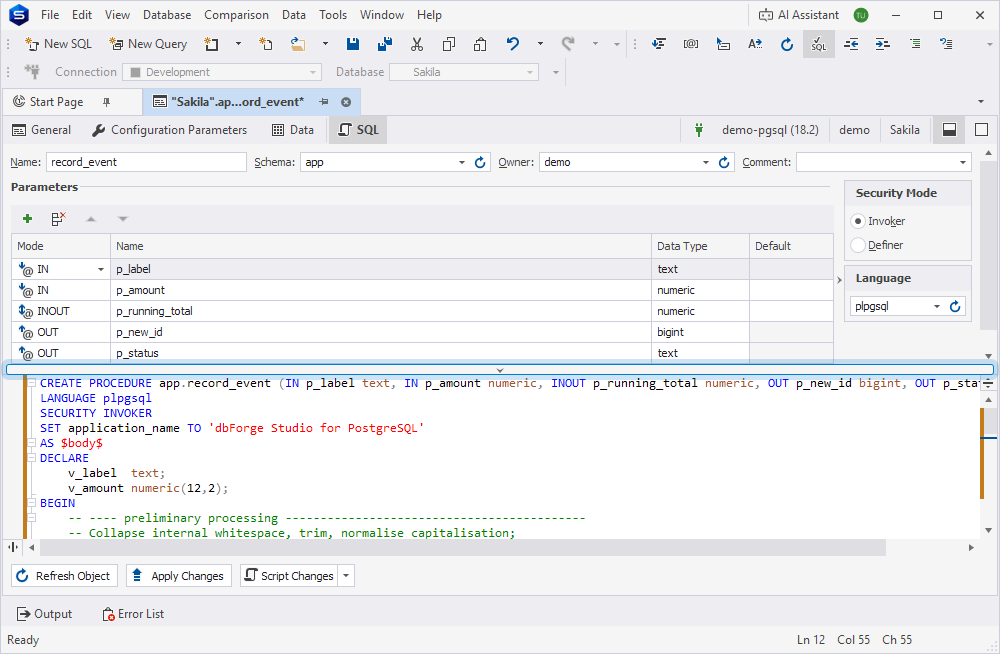The image size is (1000, 654).
Task: Open the Comparison menu
Action: click(x=236, y=15)
